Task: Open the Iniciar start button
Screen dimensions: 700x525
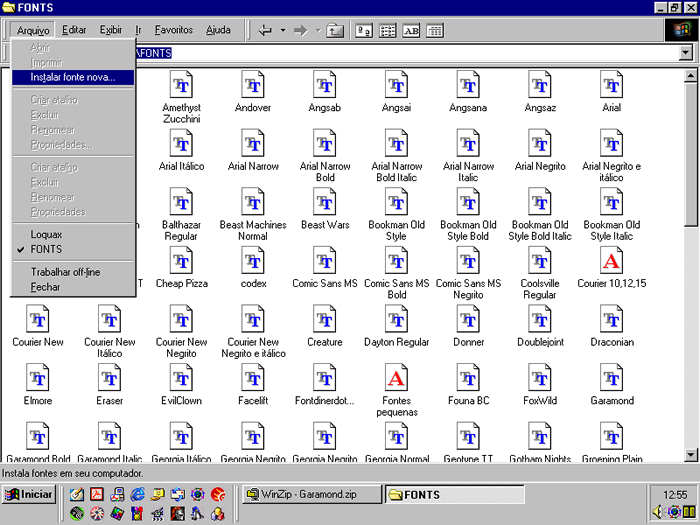Action: point(29,495)
